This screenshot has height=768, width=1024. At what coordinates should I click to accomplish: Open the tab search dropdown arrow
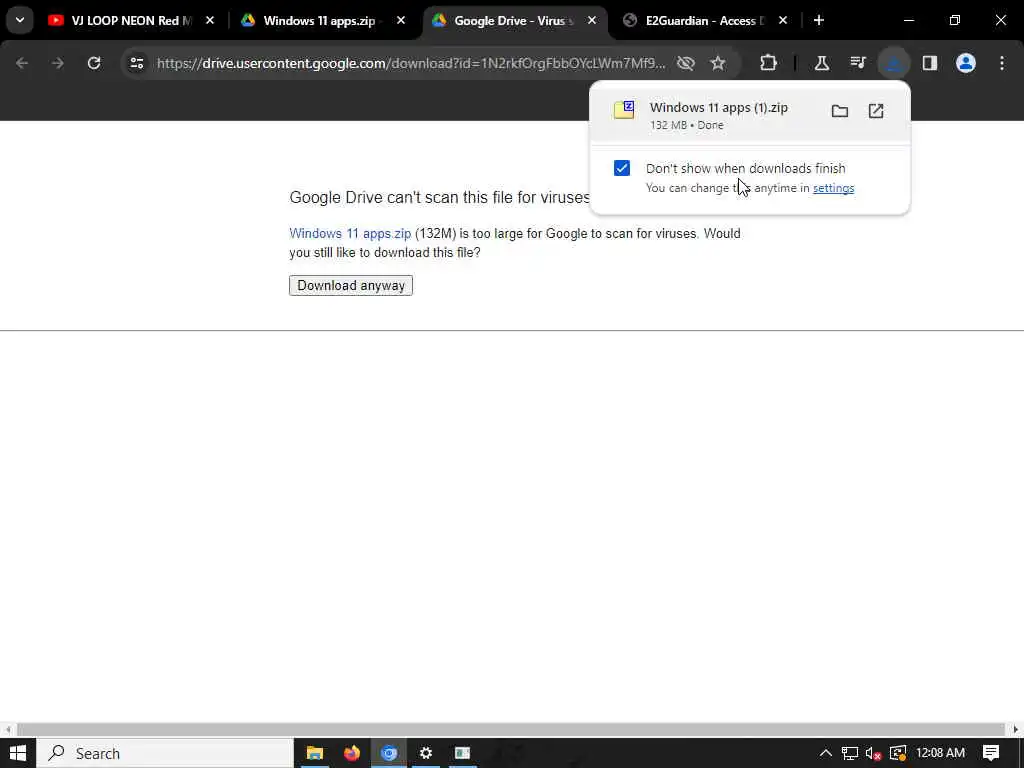(x=20, y=20)
